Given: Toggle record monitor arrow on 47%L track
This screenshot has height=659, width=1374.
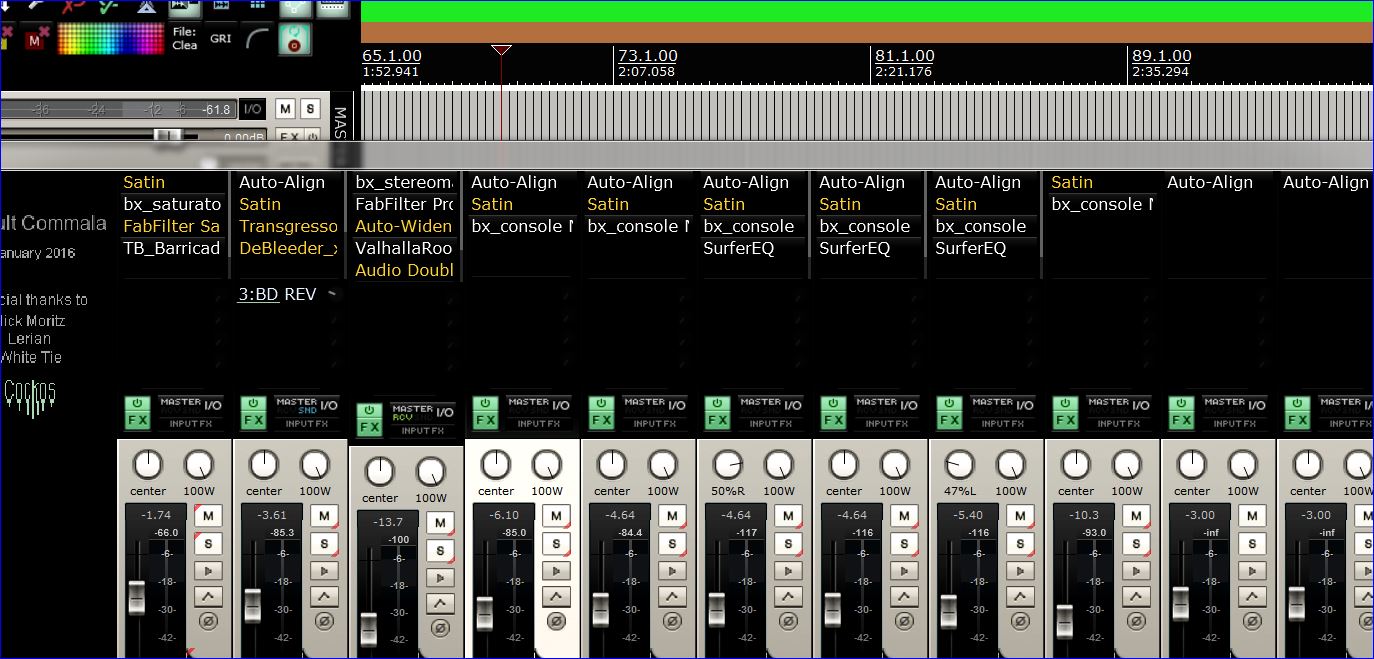Looking at the screenshot, I should (1020, 571).
